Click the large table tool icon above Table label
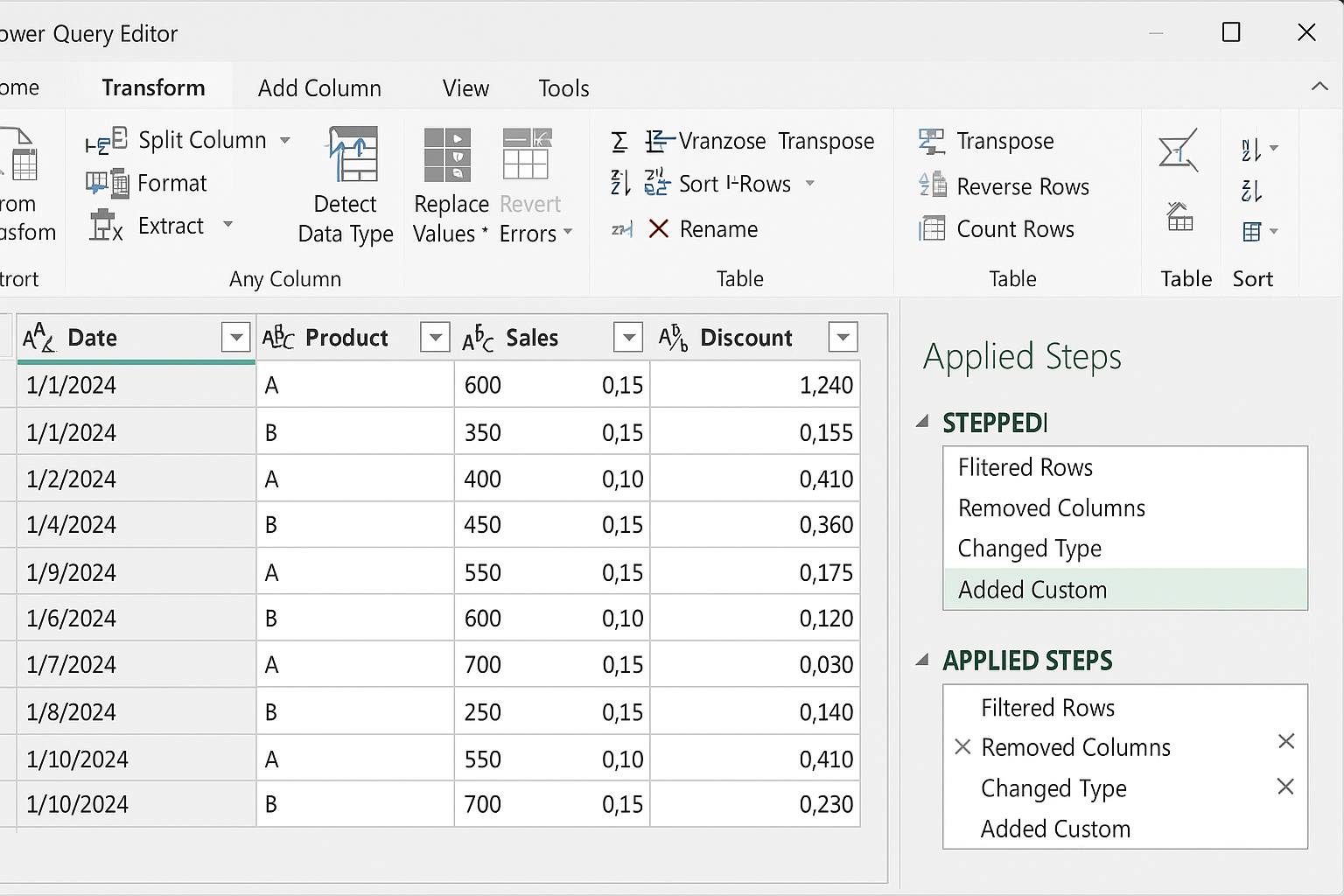The height and width of the screenshot is (896, 1344). pos(1178,150)
